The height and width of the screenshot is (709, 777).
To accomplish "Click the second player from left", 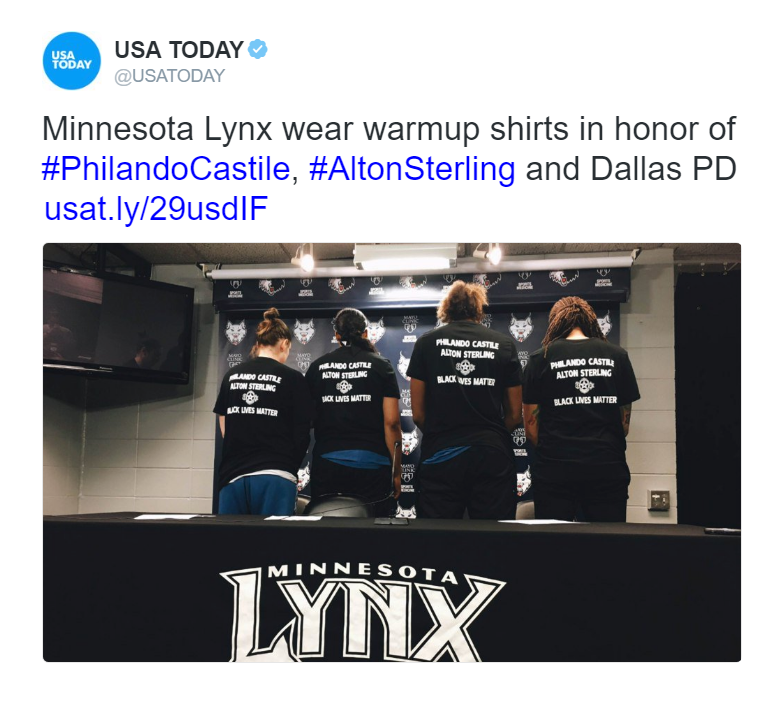I will click(353, 406).
